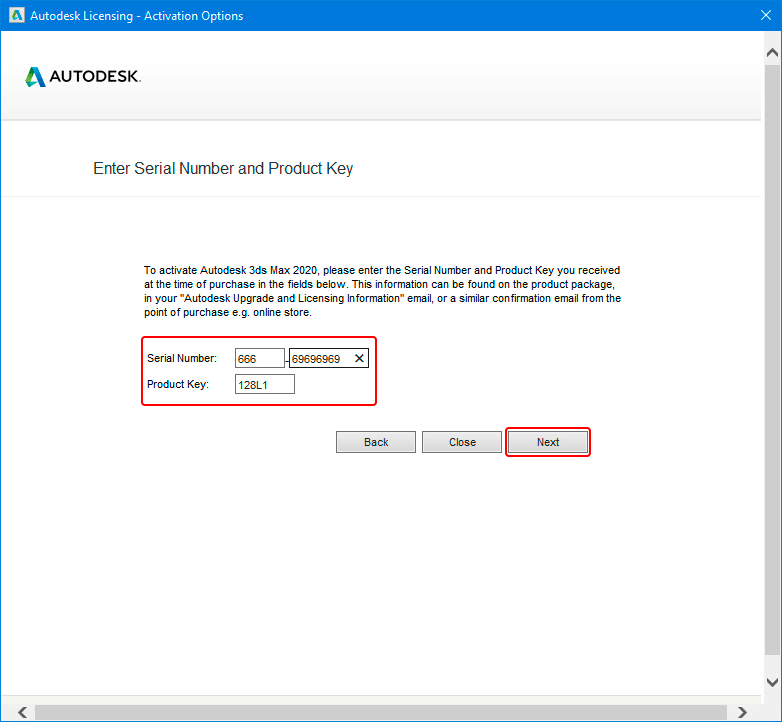Screen dimensions: 782x722
Task: Click the Autodesk app icon in title bar
Action: [x=16, y=15]
